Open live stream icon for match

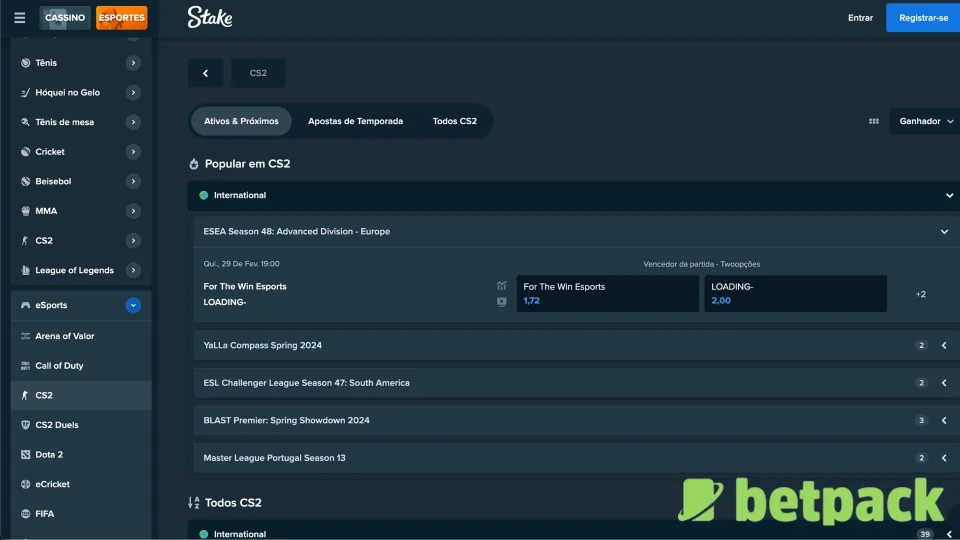point(501,302)
